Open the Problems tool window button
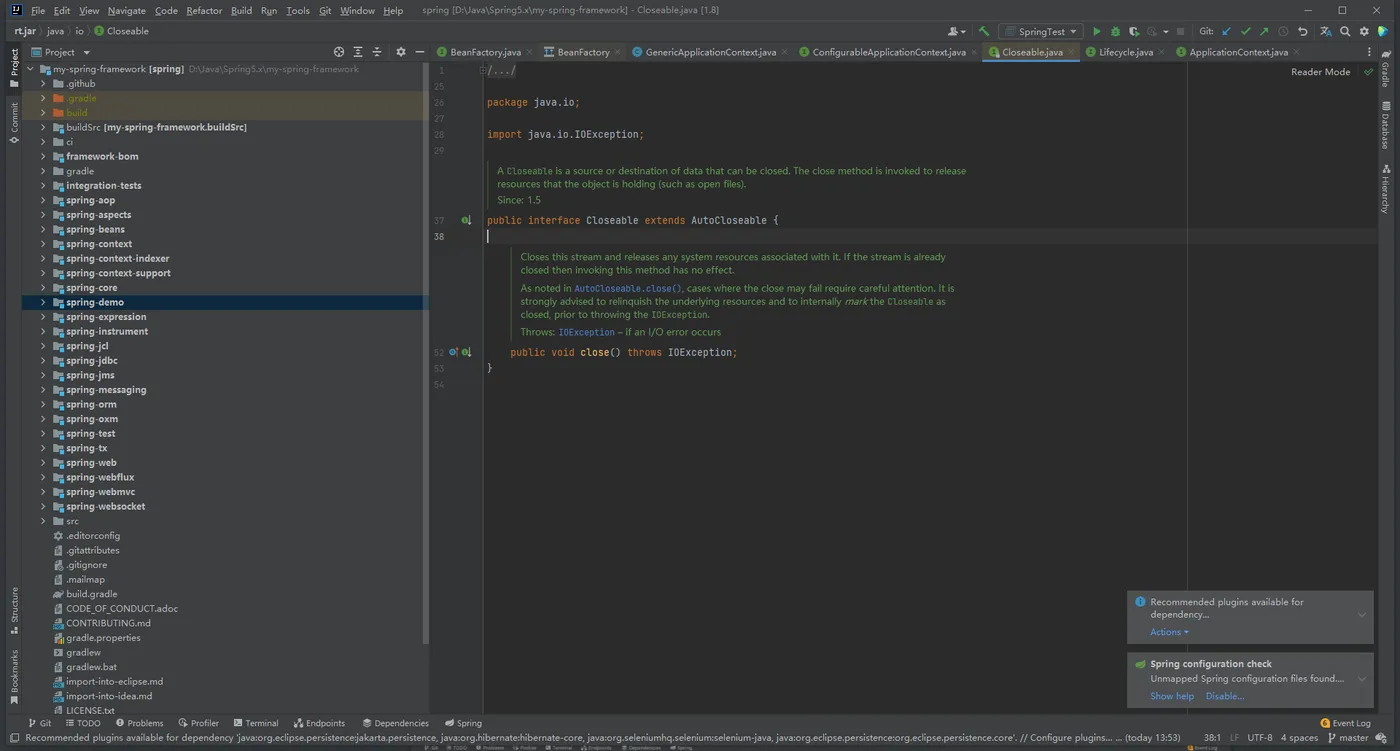 139,723
